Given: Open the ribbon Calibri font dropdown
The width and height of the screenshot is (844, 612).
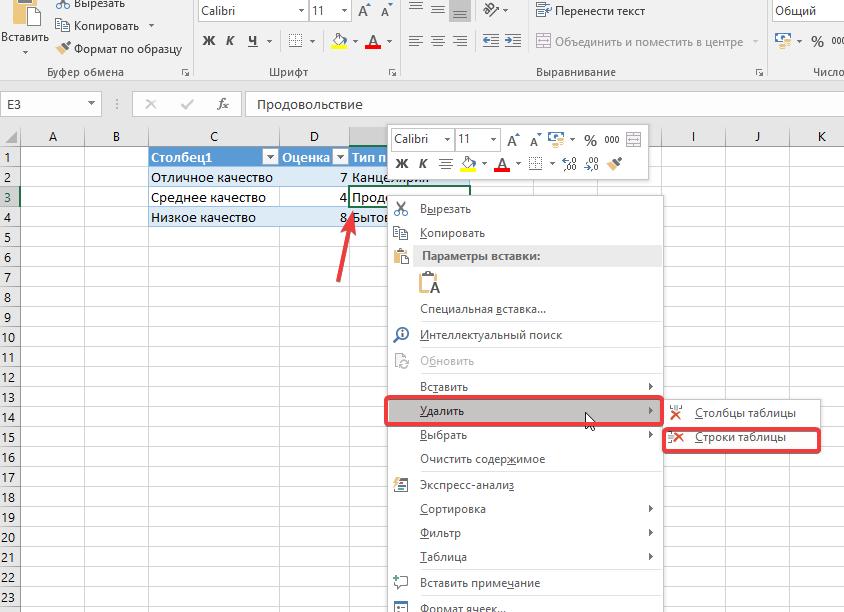Looking at the screenshot, I should click(x=301, y=11).
